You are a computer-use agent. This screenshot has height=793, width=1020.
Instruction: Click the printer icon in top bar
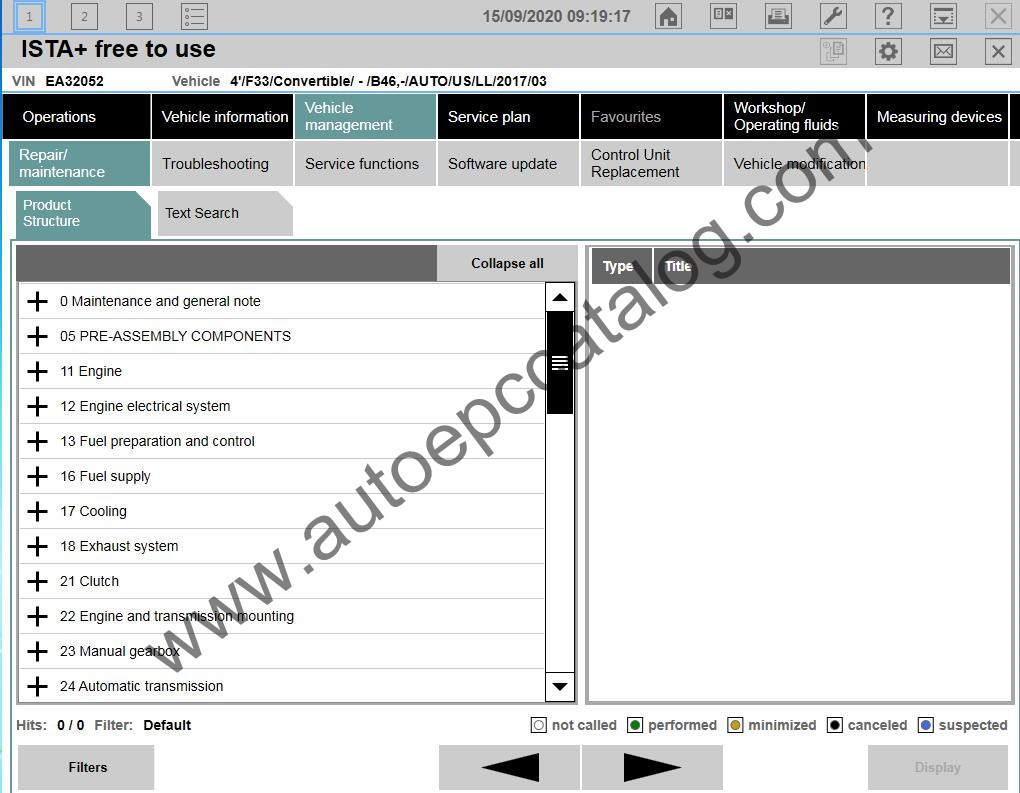tap(778, 16)
